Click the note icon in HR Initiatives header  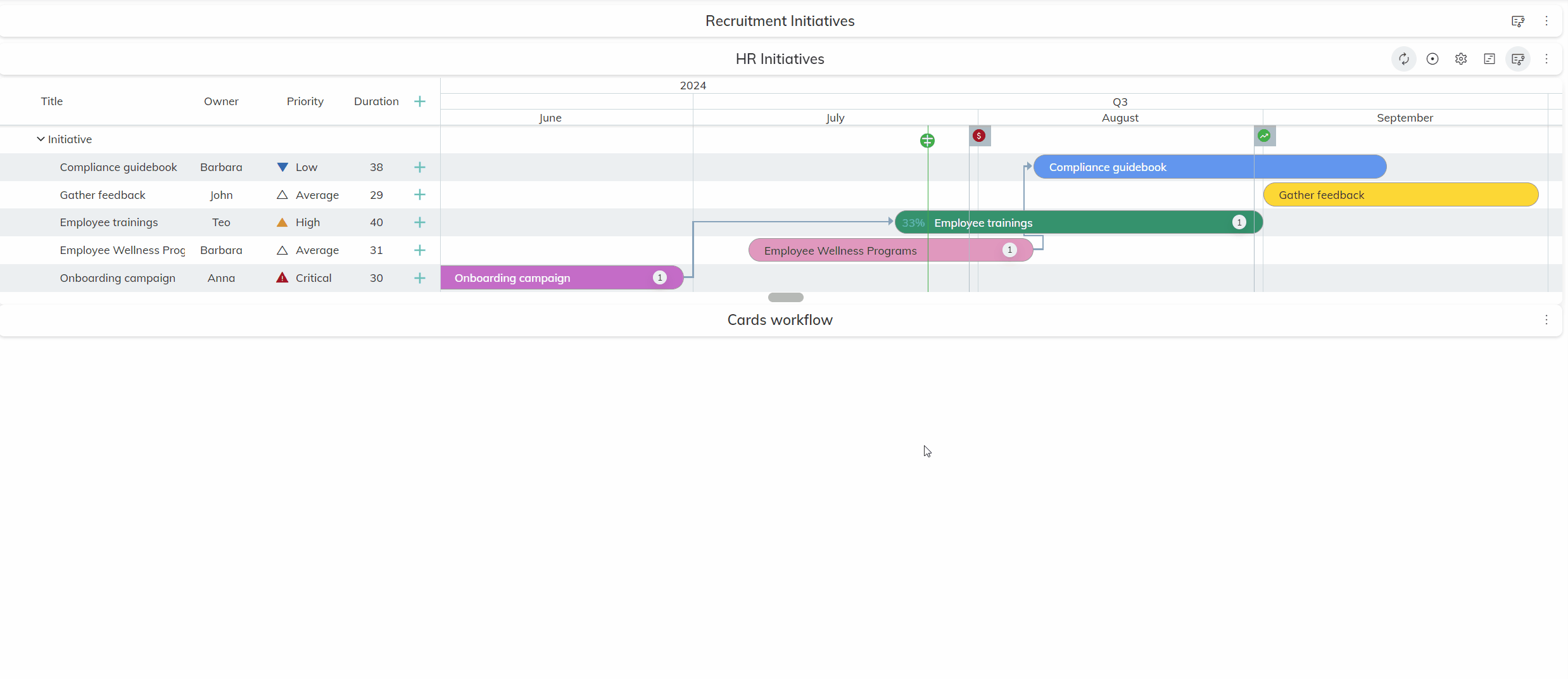click(1489, 59)
